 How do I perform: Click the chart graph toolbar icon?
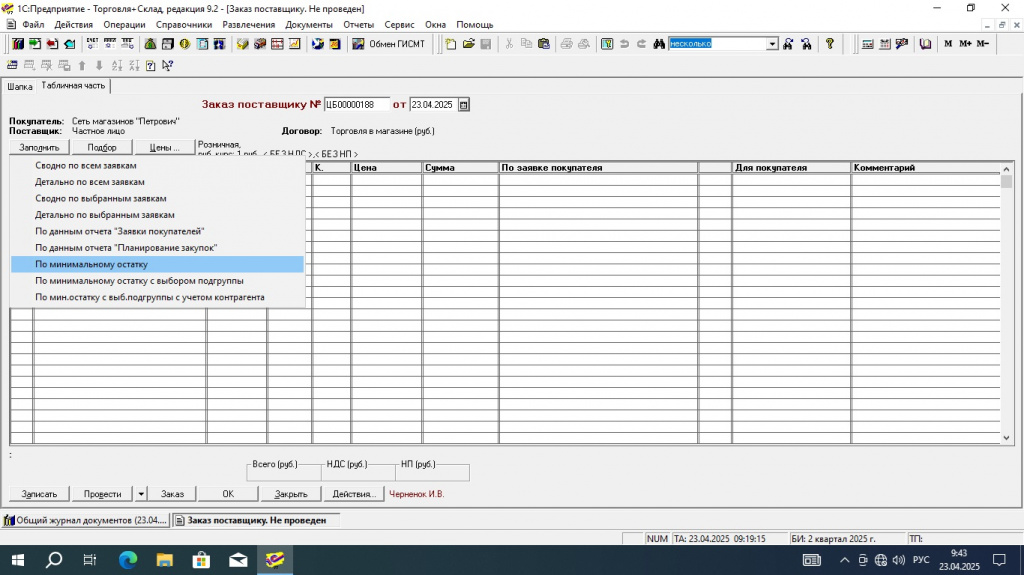point(295,44)
